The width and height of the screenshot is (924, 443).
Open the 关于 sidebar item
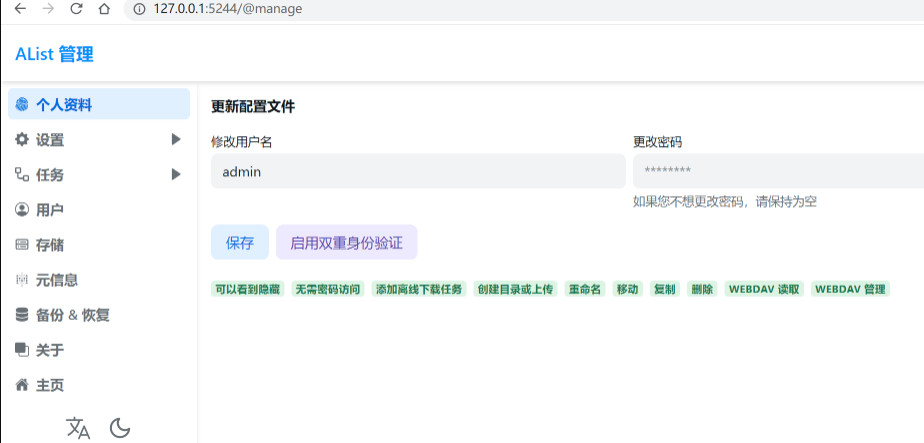(99, 350)
